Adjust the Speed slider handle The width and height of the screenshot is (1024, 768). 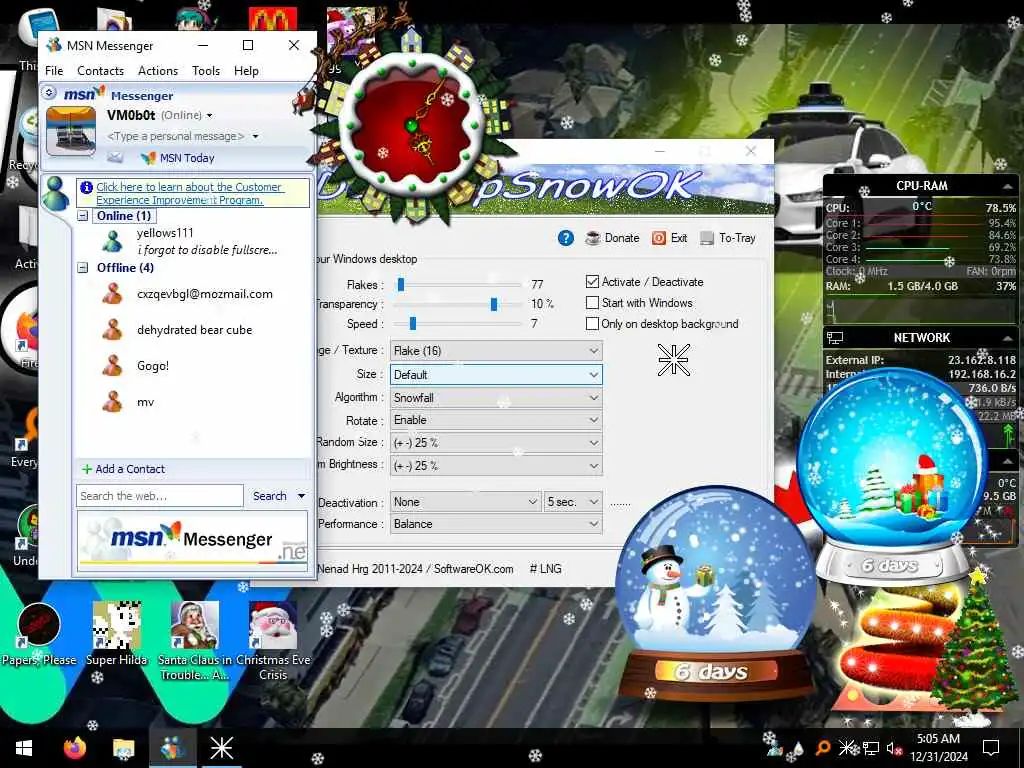tap(413, 323)
